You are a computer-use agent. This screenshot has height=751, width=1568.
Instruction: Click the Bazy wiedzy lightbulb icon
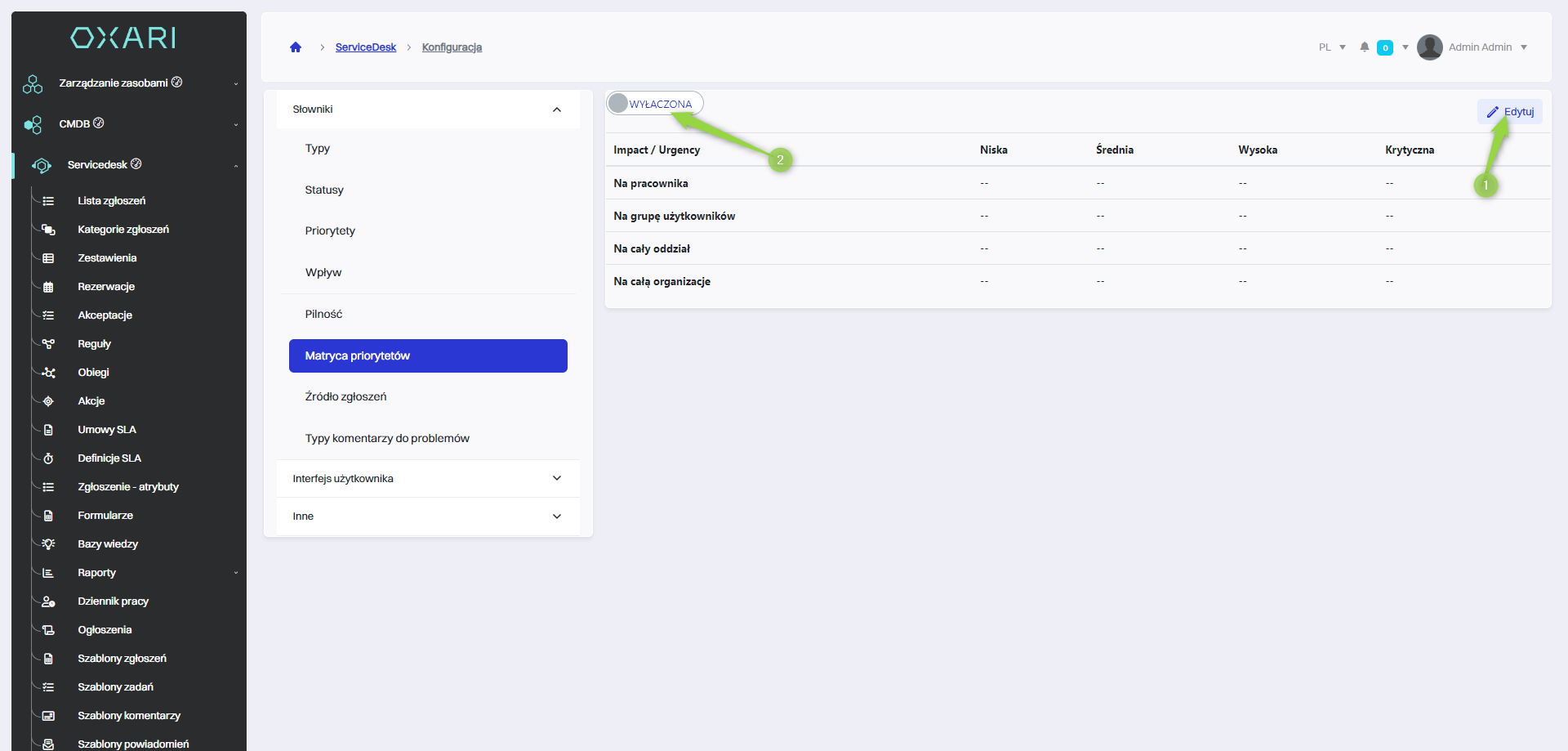coord(48,544)
